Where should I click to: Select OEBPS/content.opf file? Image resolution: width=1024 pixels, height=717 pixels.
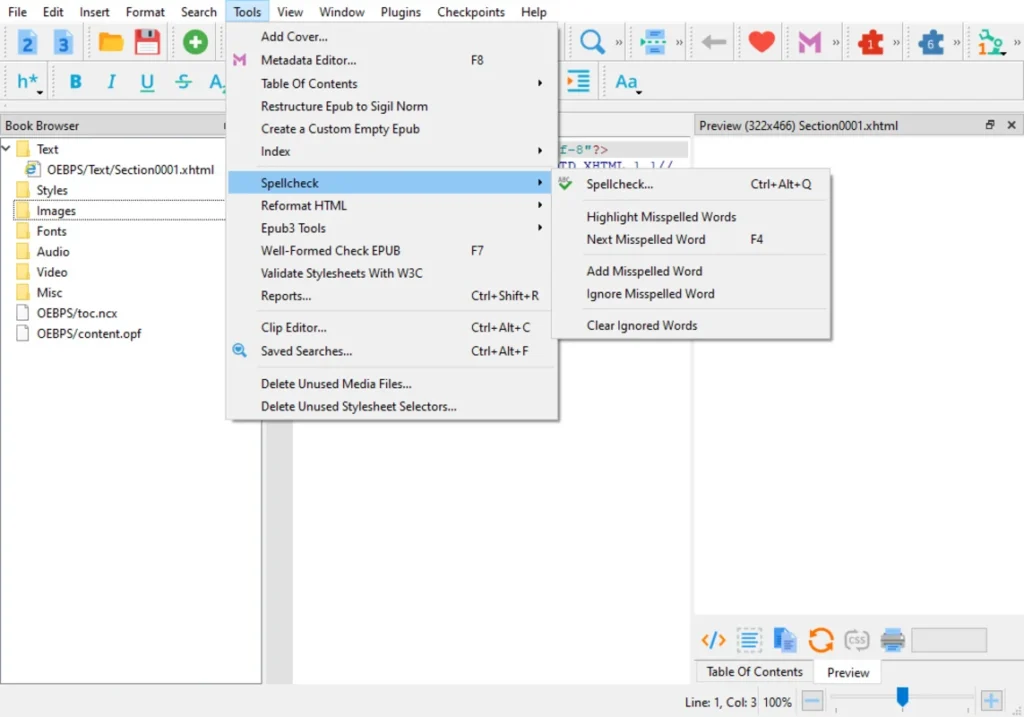[89, 334]
